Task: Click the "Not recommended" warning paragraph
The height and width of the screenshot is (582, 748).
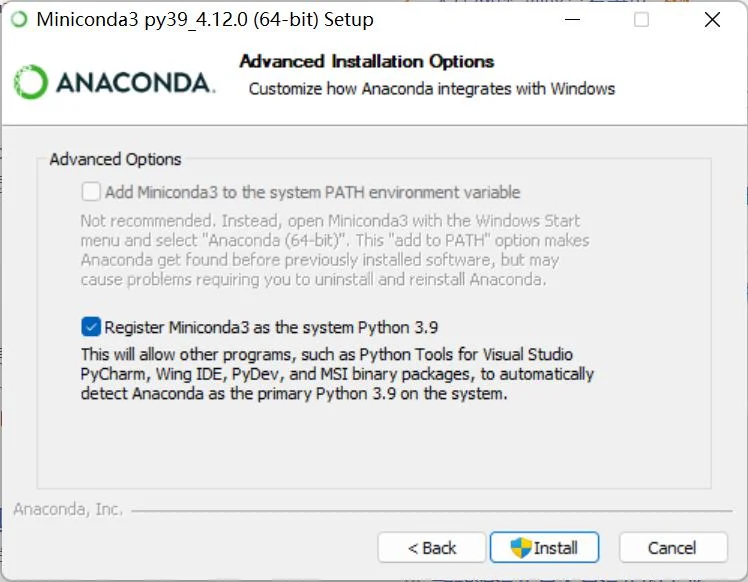Action: pos(334,250)
